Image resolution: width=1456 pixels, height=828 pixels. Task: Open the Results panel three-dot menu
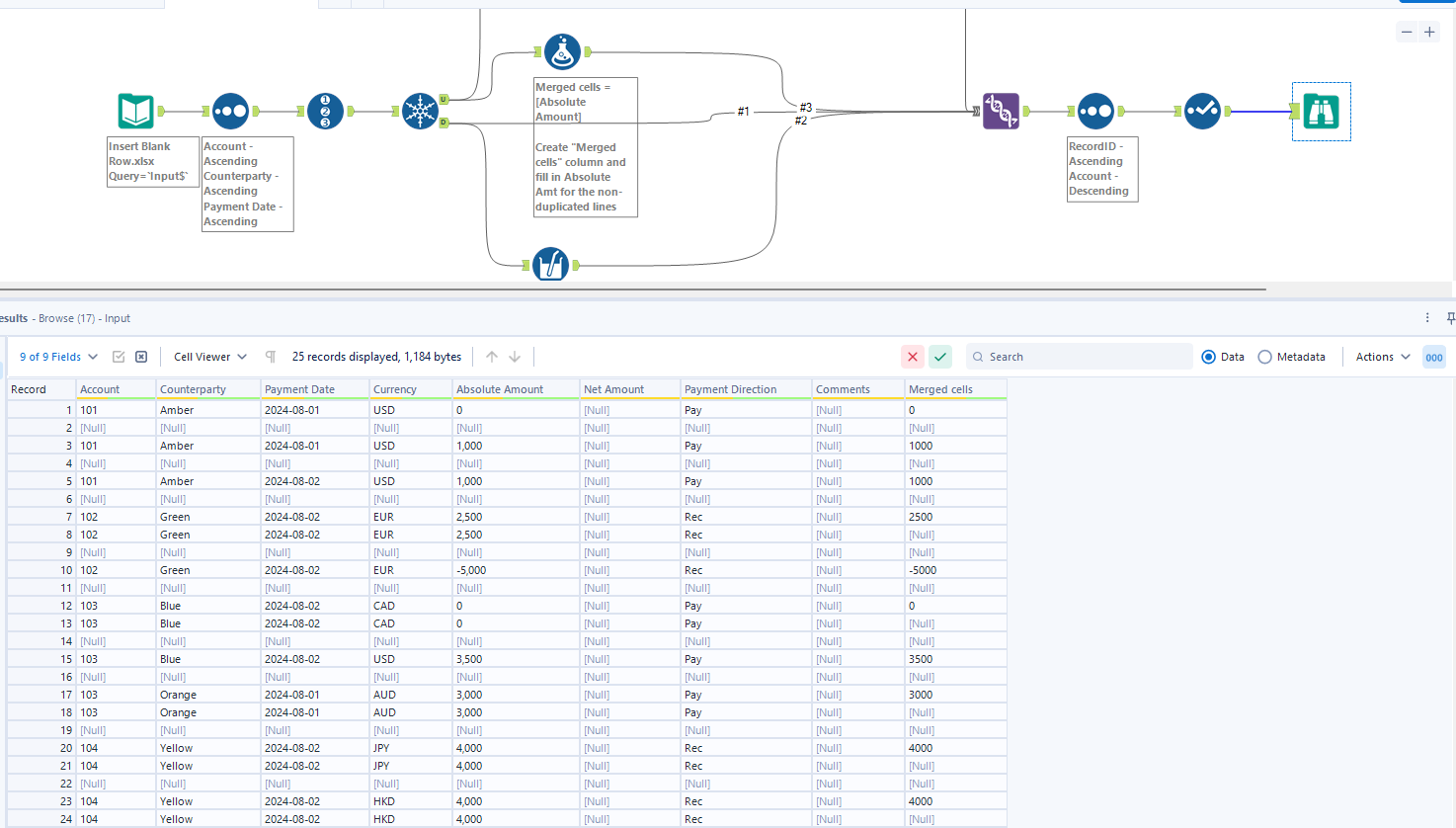1426,317
